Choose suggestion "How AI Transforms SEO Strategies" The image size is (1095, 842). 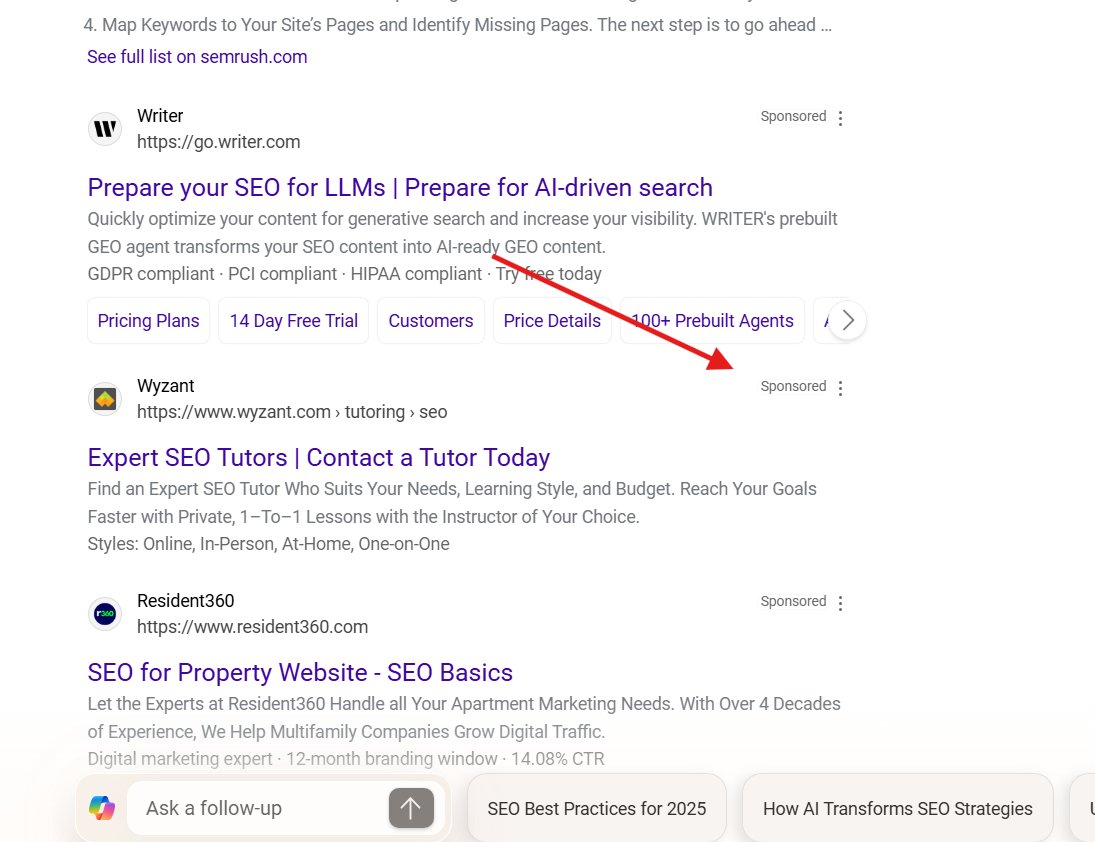click(897, 807)
